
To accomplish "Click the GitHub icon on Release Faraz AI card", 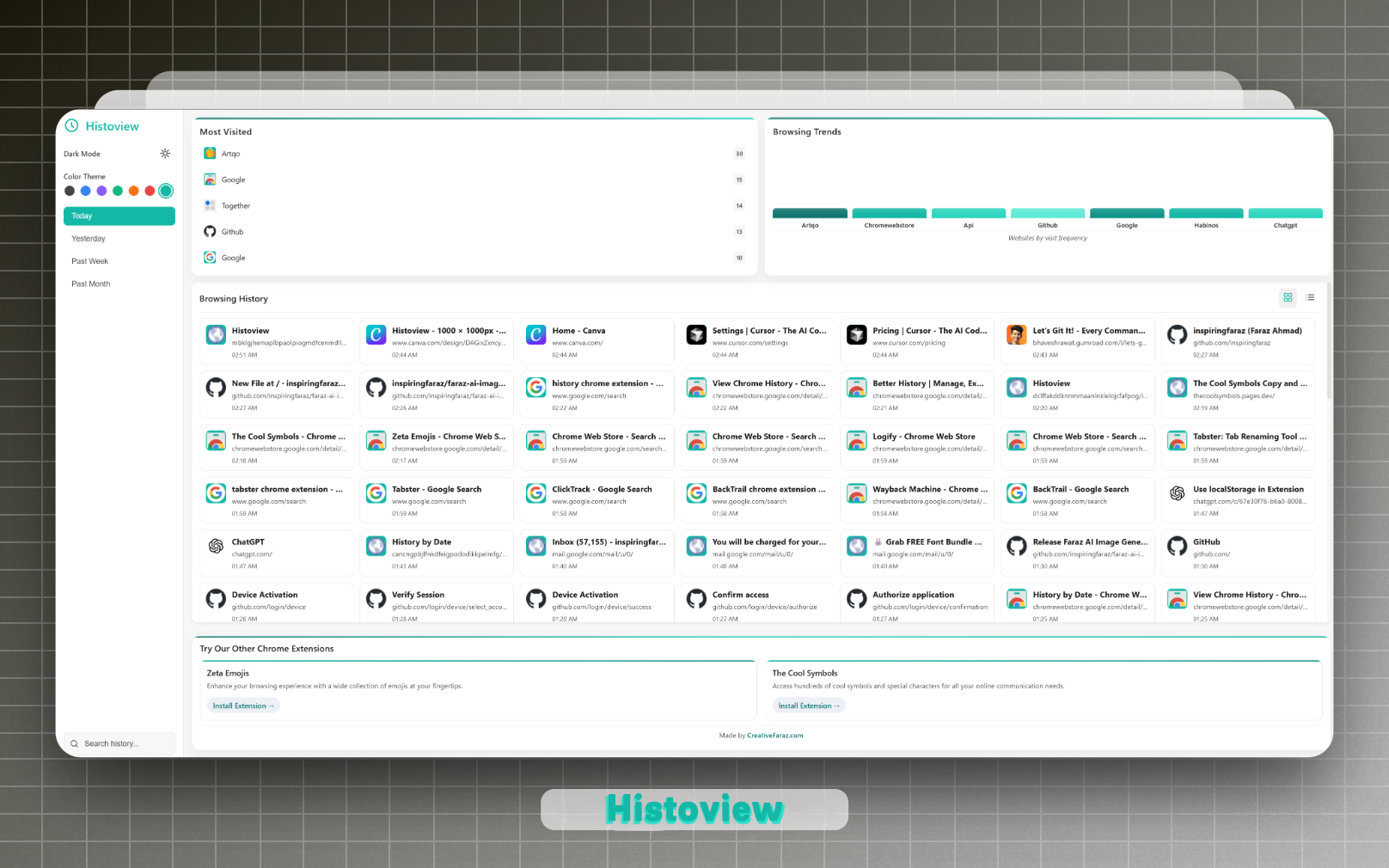I will point(1017,546).
